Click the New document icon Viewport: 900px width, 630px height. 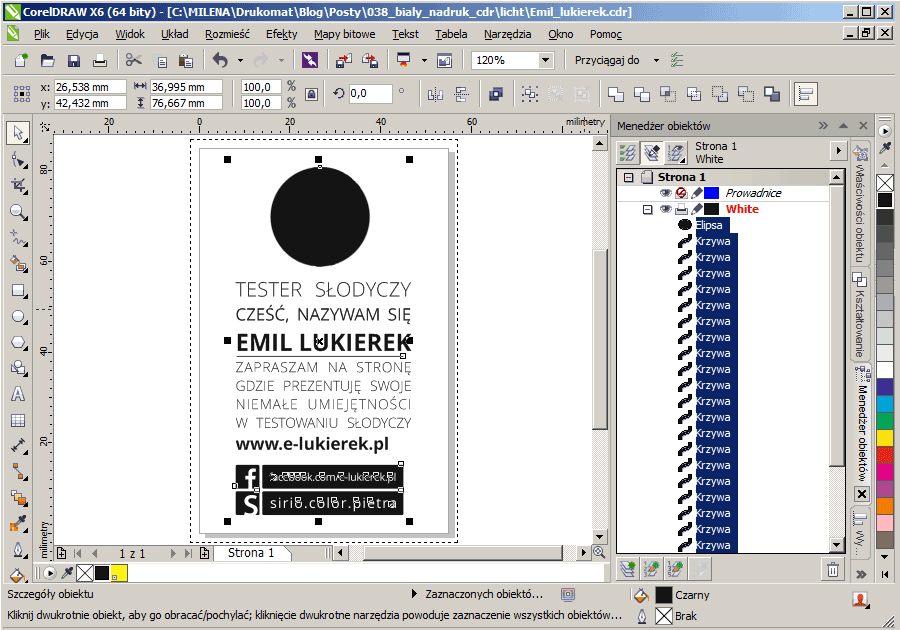click(21, 60)
